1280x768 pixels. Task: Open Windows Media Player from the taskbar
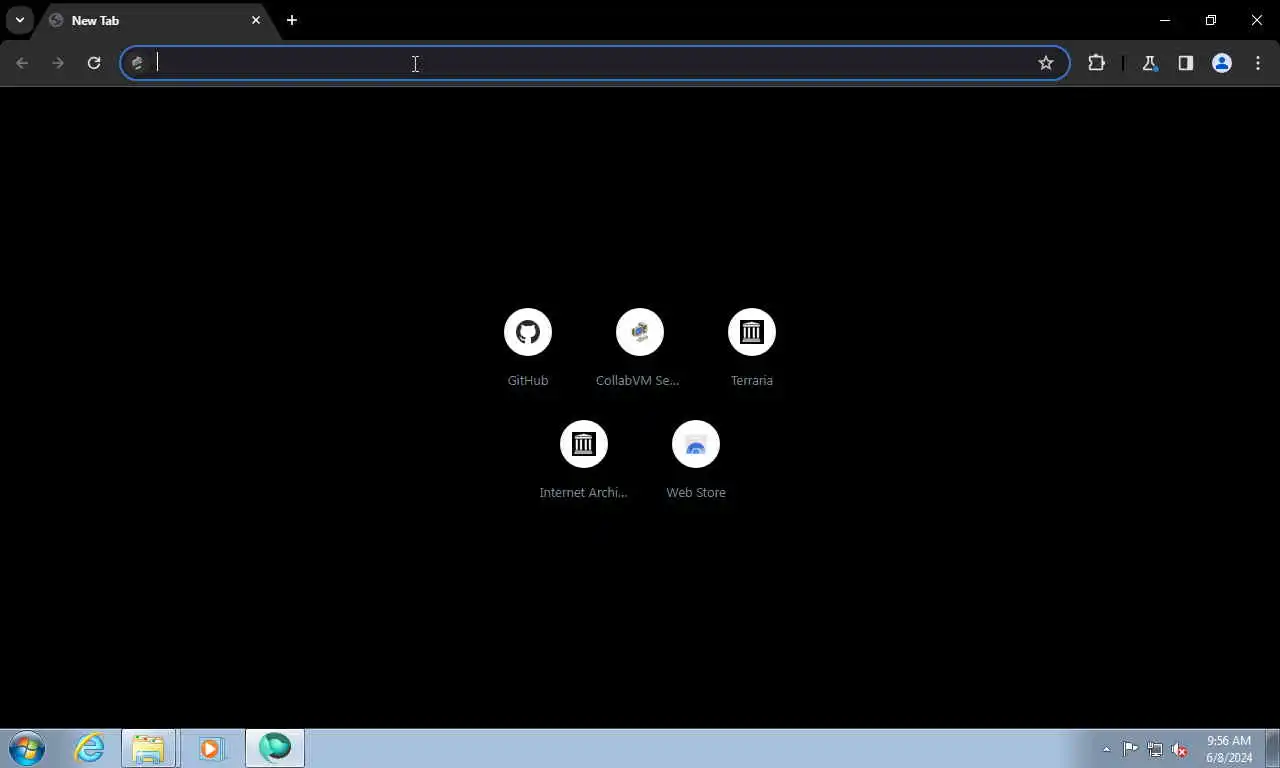click(211, 748)
